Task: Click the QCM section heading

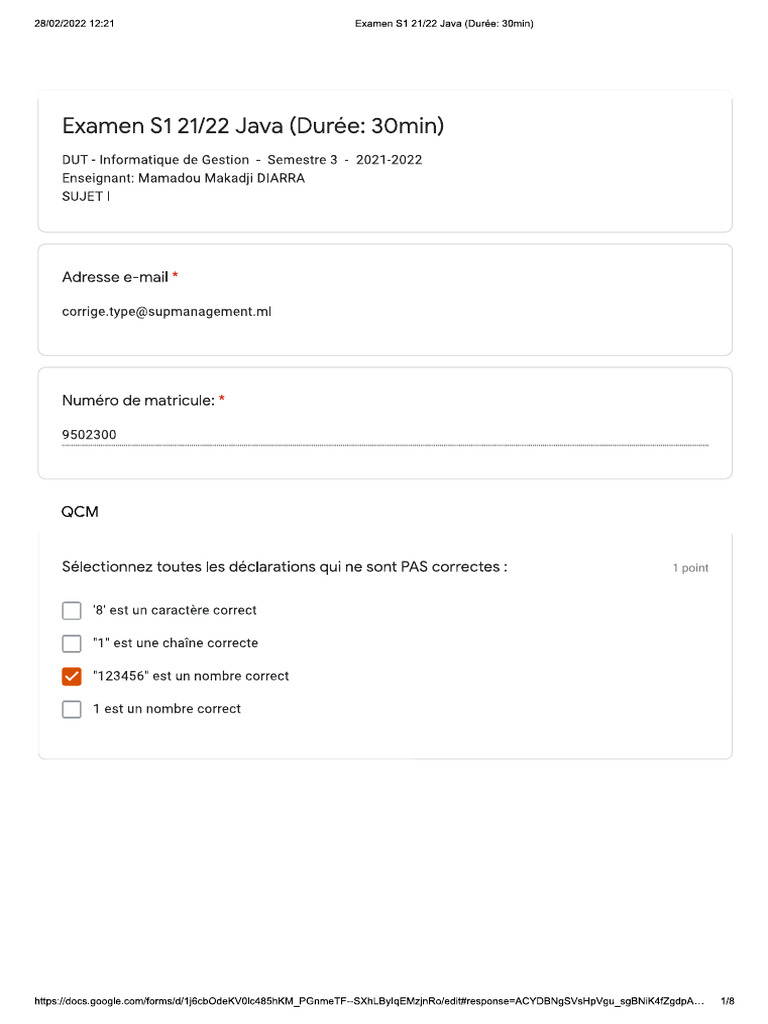Action: (x=80, y=512)
